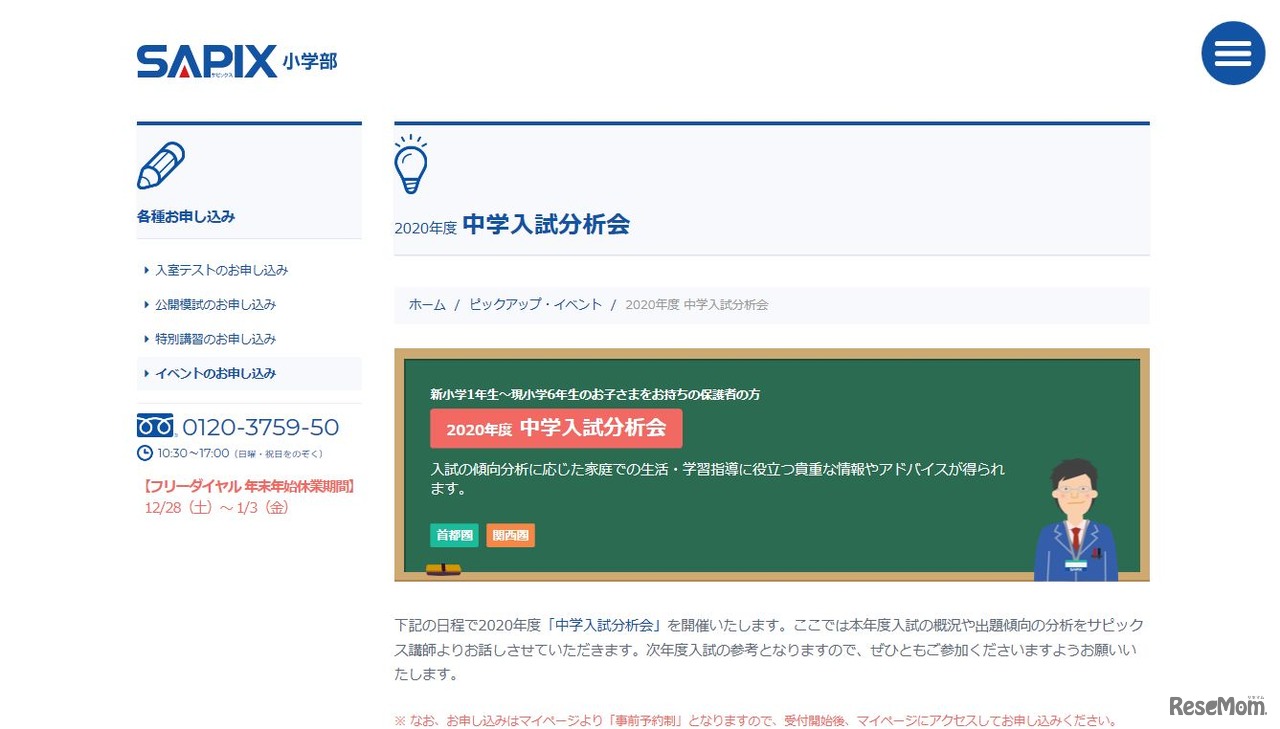Open 公開模試のお申し込み link
The height and width of the screenshot is (729, 1280).
pos(215,304)
